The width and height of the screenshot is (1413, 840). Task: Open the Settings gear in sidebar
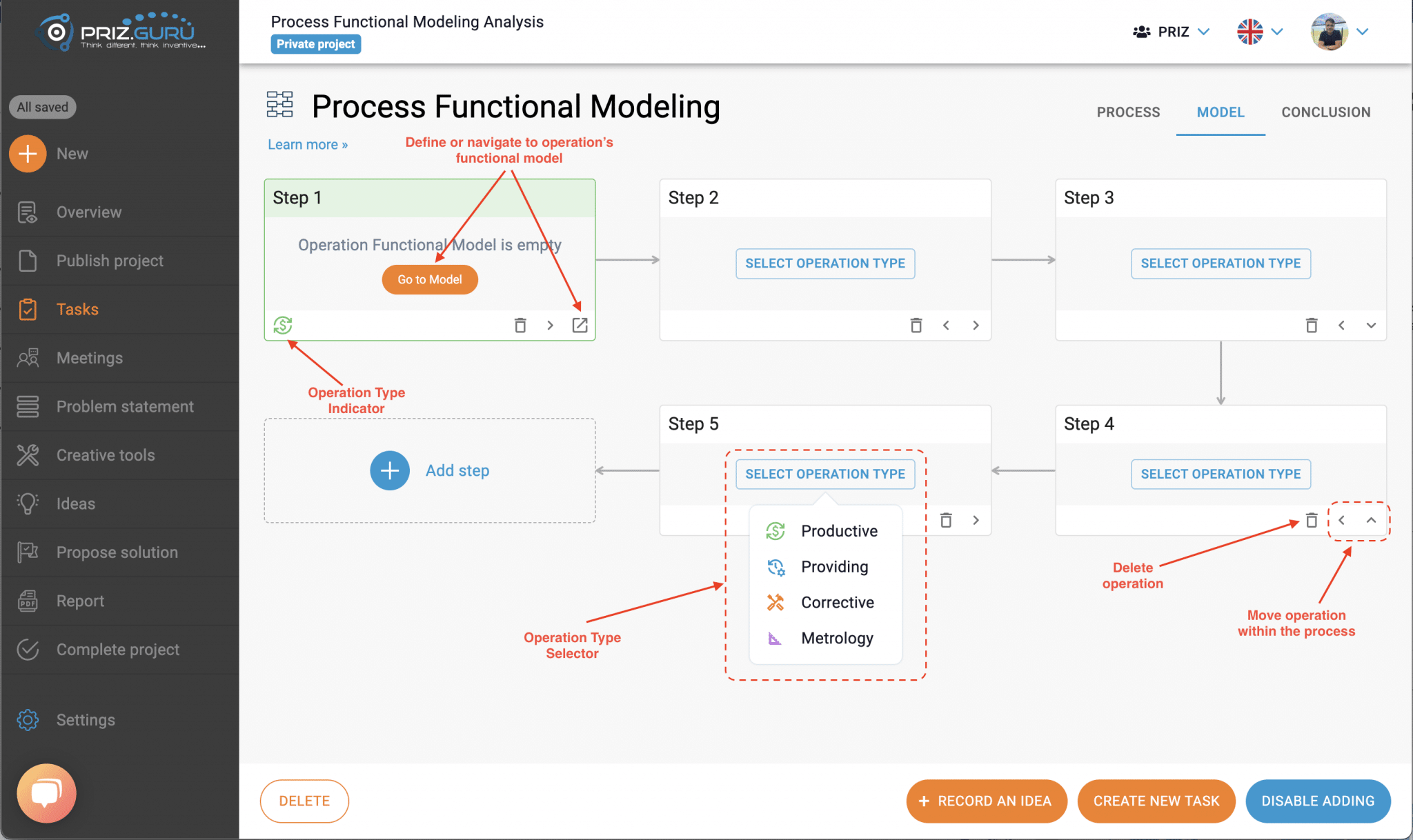click(28, 720)
